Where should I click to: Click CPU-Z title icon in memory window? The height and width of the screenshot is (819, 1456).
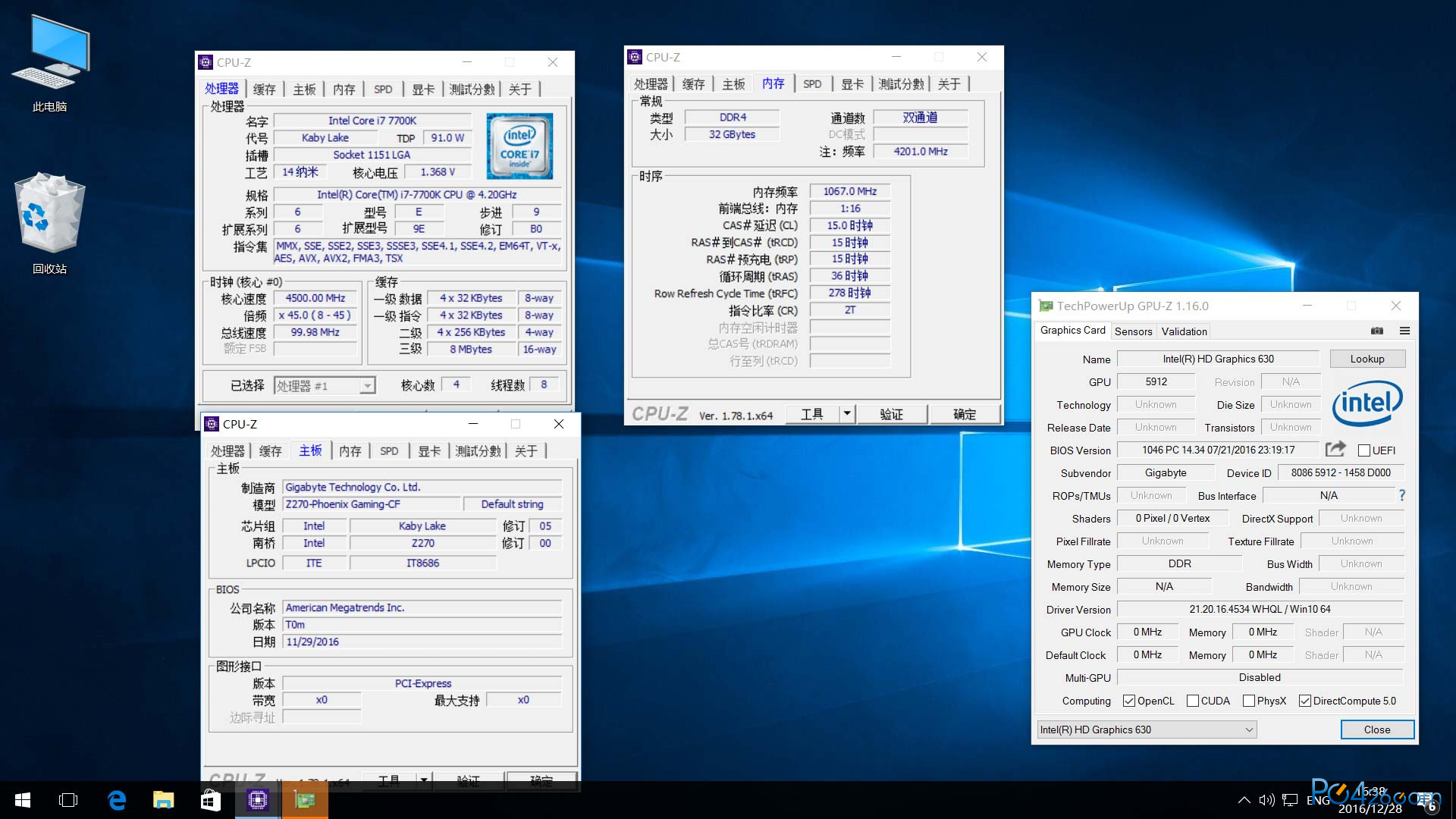point(635,57)
